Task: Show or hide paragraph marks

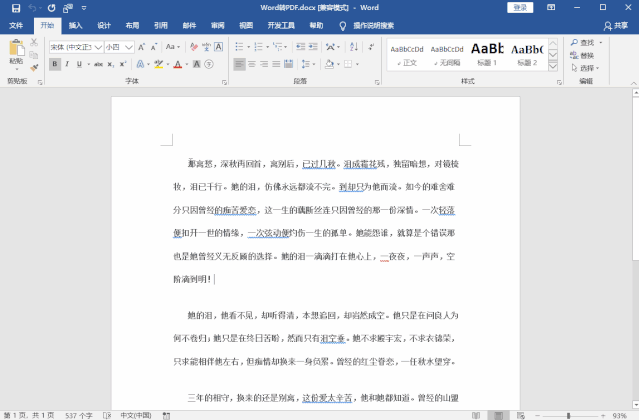Action: point(371,47)
